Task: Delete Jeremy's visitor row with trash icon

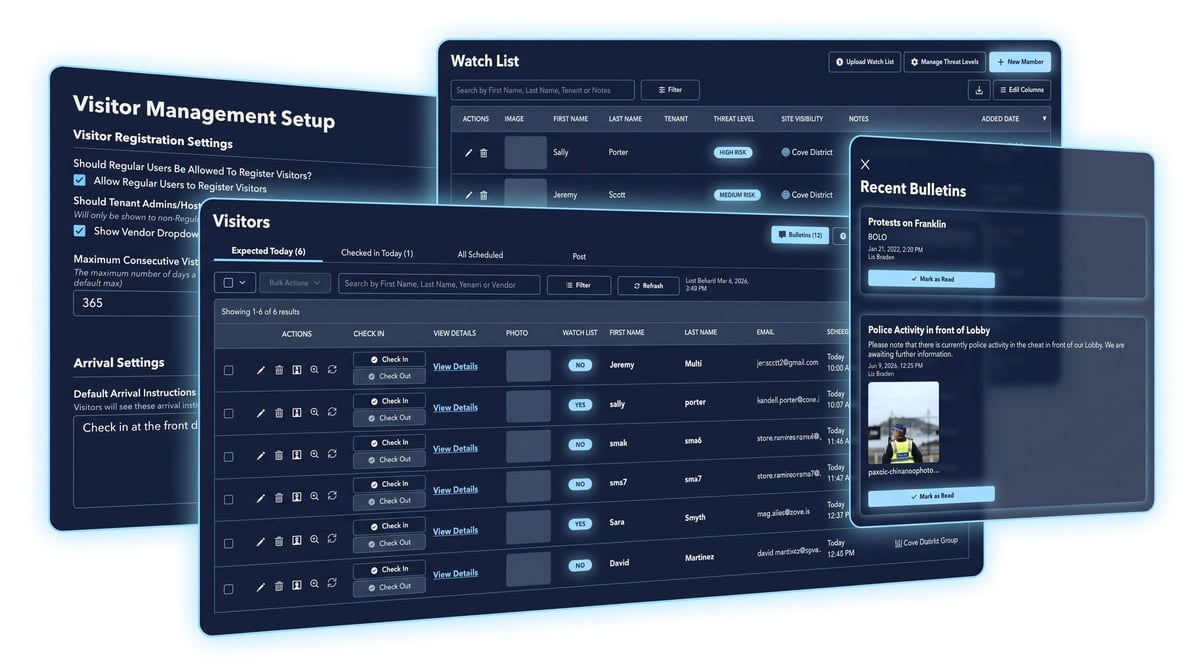Action: click(x=279, y=370)
